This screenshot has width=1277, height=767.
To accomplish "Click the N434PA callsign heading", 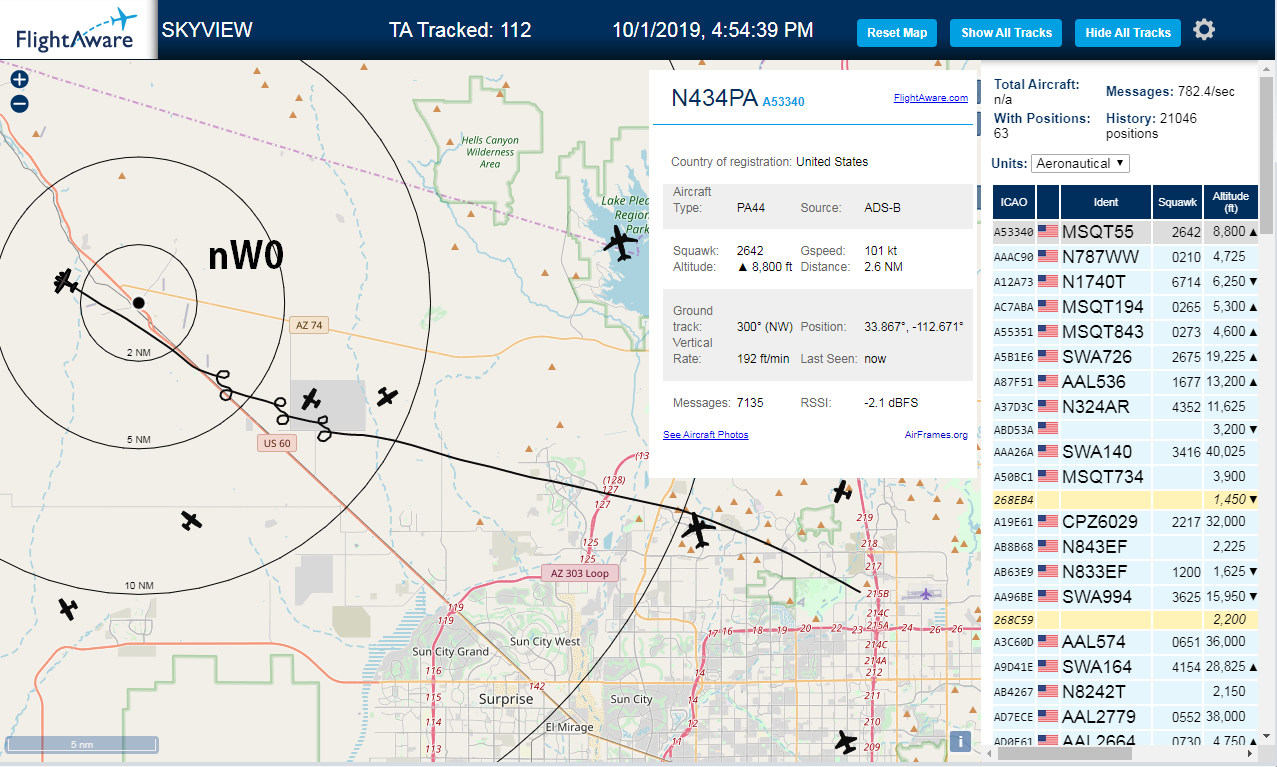I will click(x=714, y=98).
